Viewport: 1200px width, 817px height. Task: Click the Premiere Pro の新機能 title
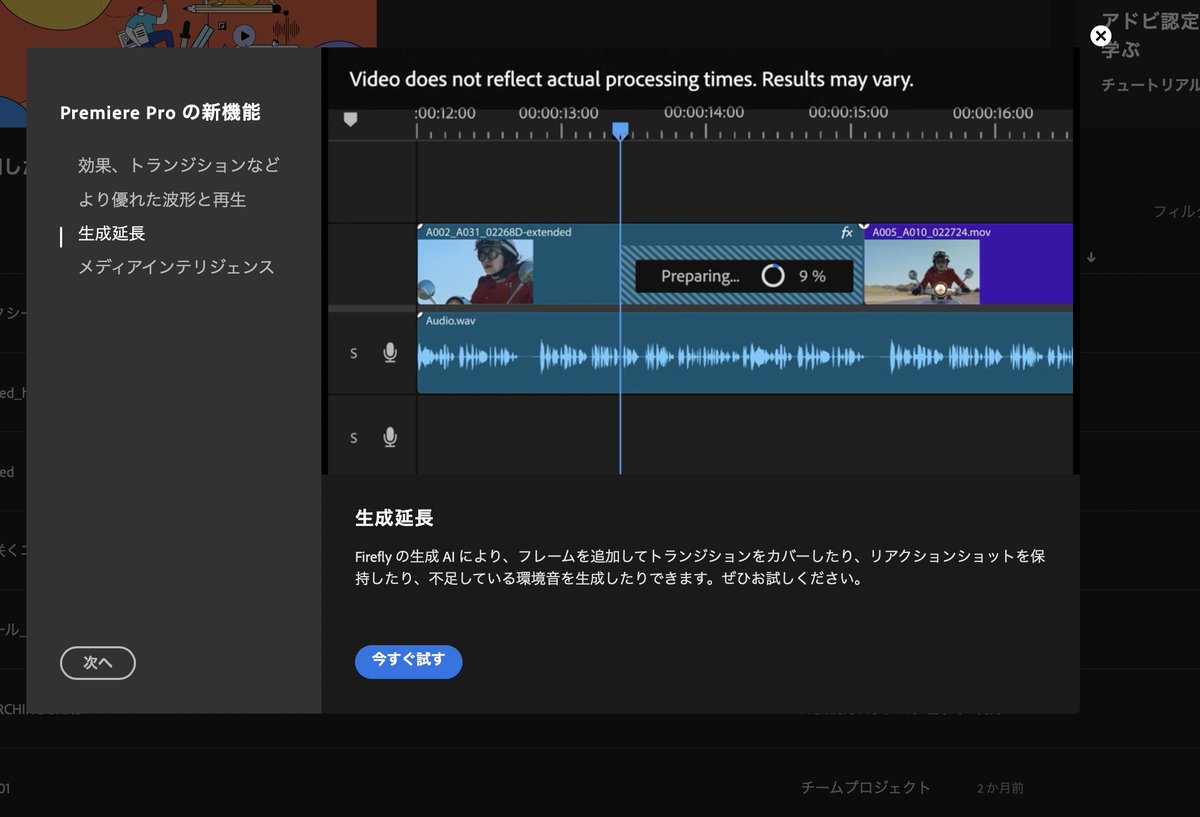click(x=160, y=113)
